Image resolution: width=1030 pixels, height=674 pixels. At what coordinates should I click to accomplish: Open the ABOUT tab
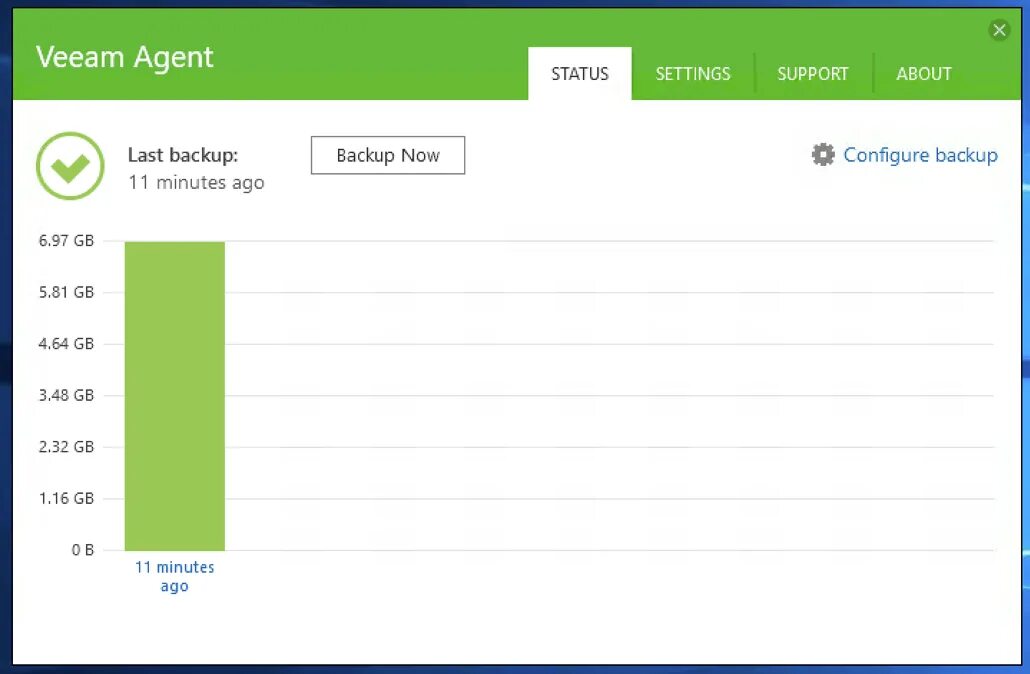tap(924, 74)
